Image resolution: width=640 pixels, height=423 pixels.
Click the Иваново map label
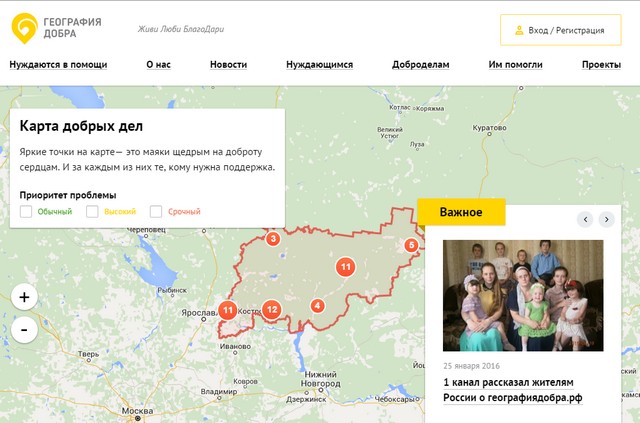point(236,346)
